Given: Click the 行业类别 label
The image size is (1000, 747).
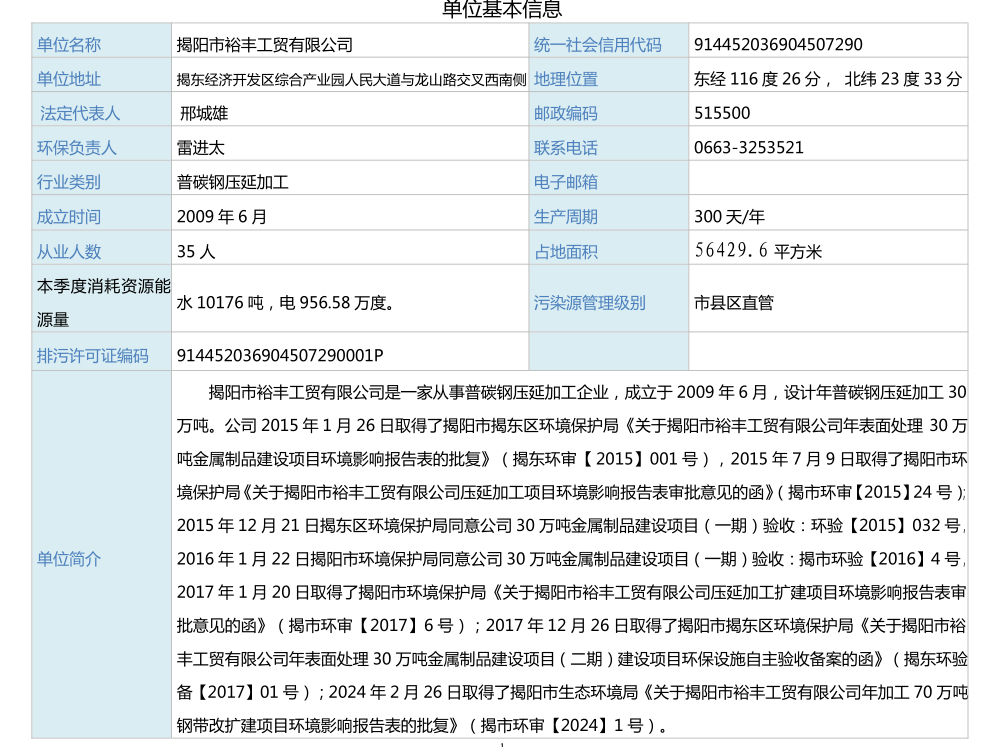Looking at the screenshot, I should [69, 182].
